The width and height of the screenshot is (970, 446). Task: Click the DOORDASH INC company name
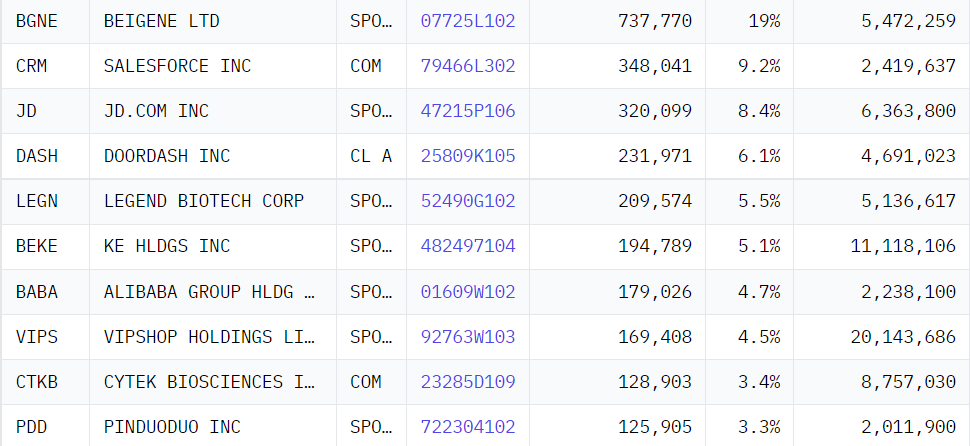point(167,156)
